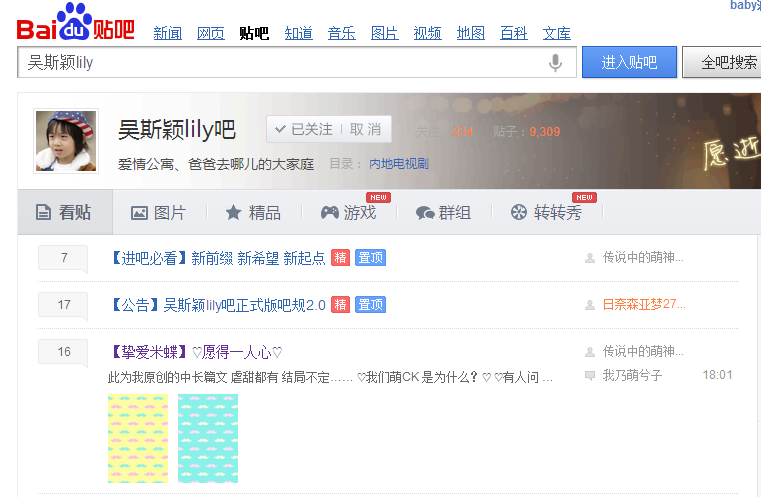Click the NEW badge above 游戏
761x497 pixels.
tap(378, 198)
